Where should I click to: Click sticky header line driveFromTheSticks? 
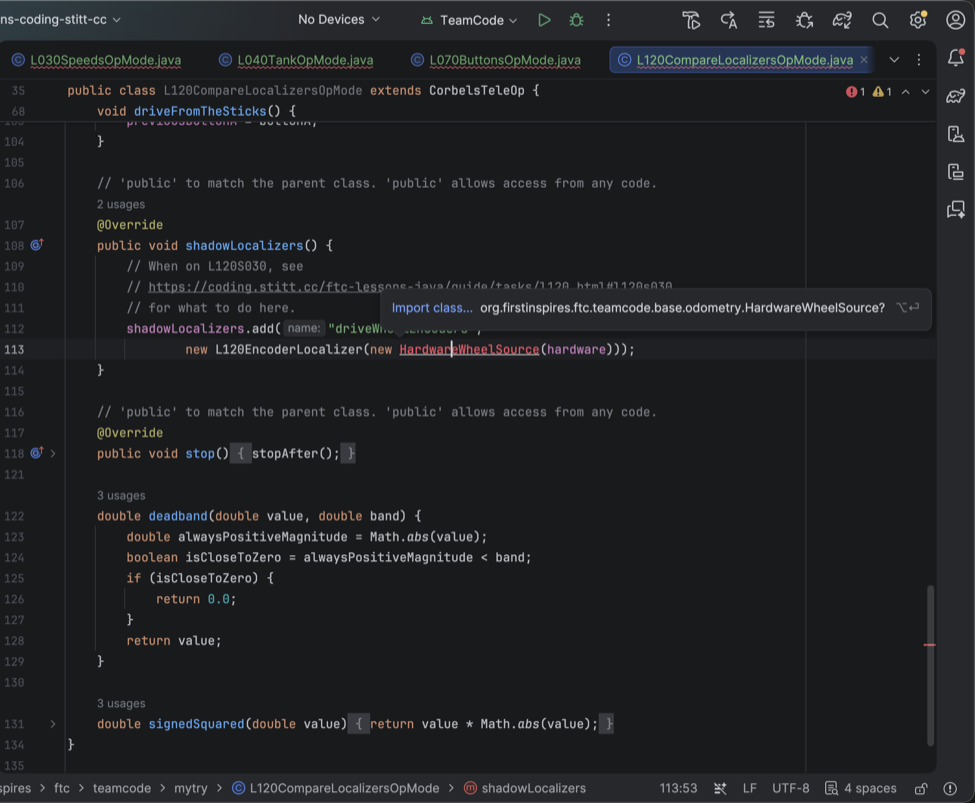coord(196,111)
